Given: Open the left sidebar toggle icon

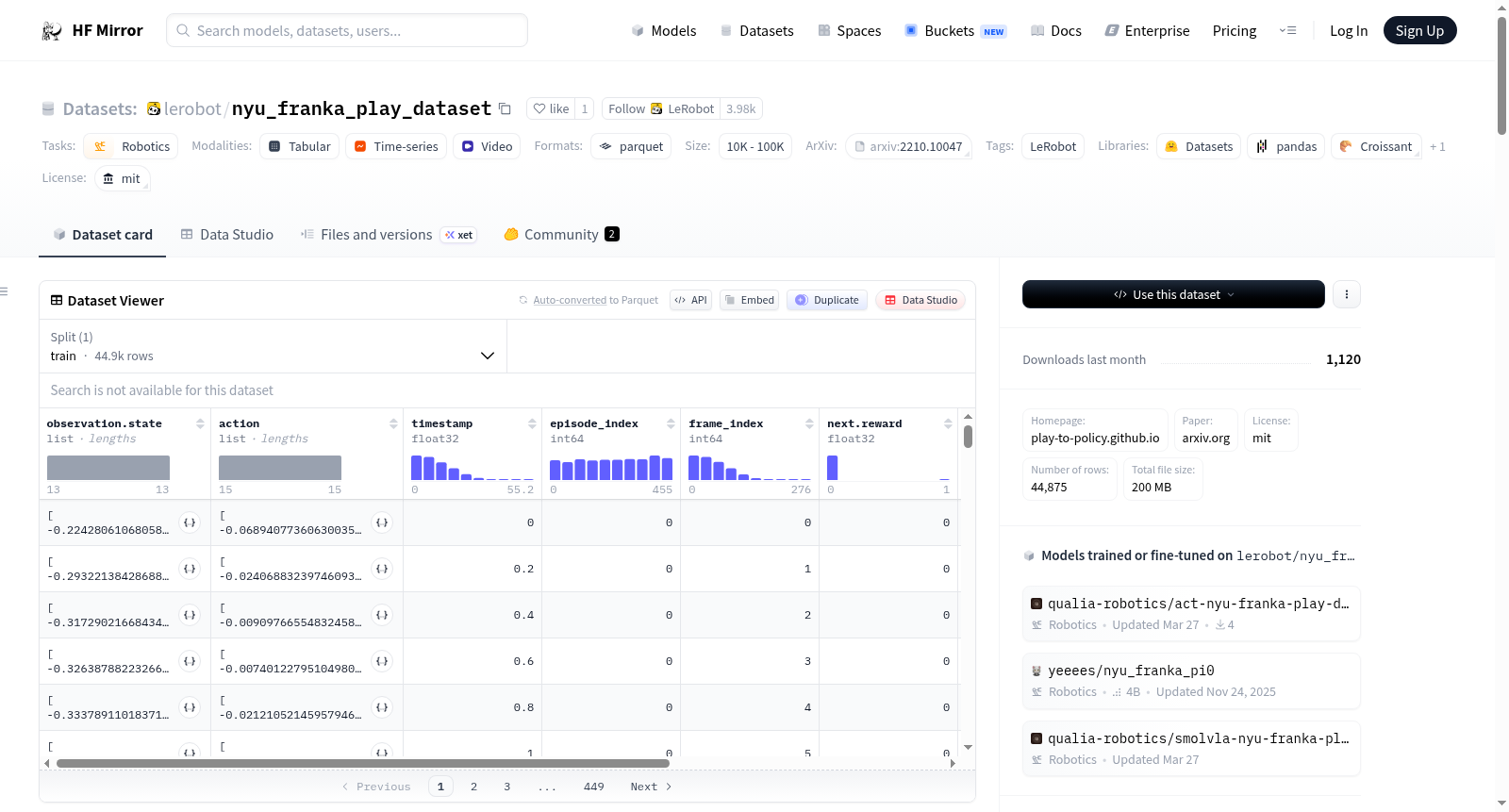Looking at the screenshot, I should pyautogui.click(x=5, y=291).
